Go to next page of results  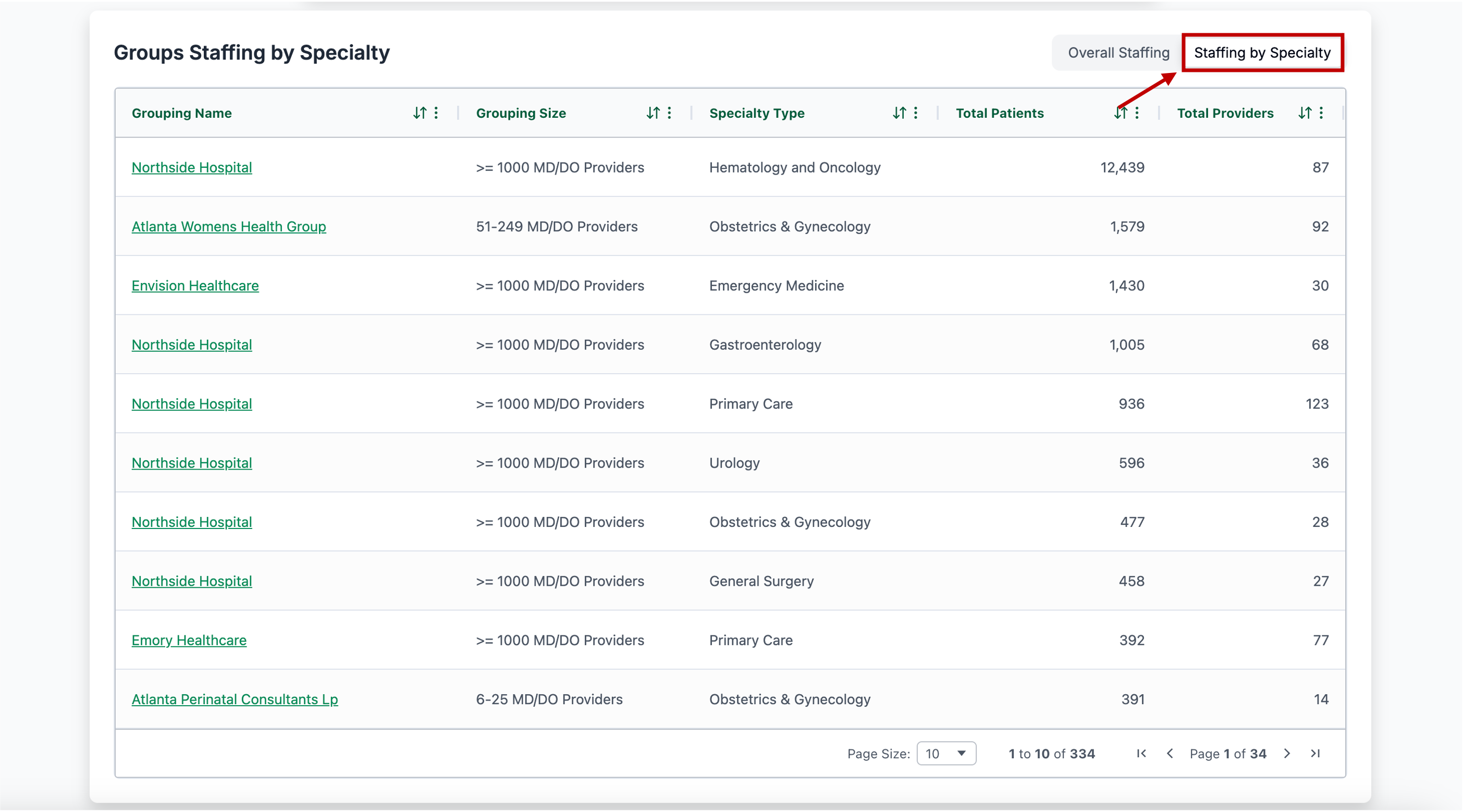point(1287,754)
